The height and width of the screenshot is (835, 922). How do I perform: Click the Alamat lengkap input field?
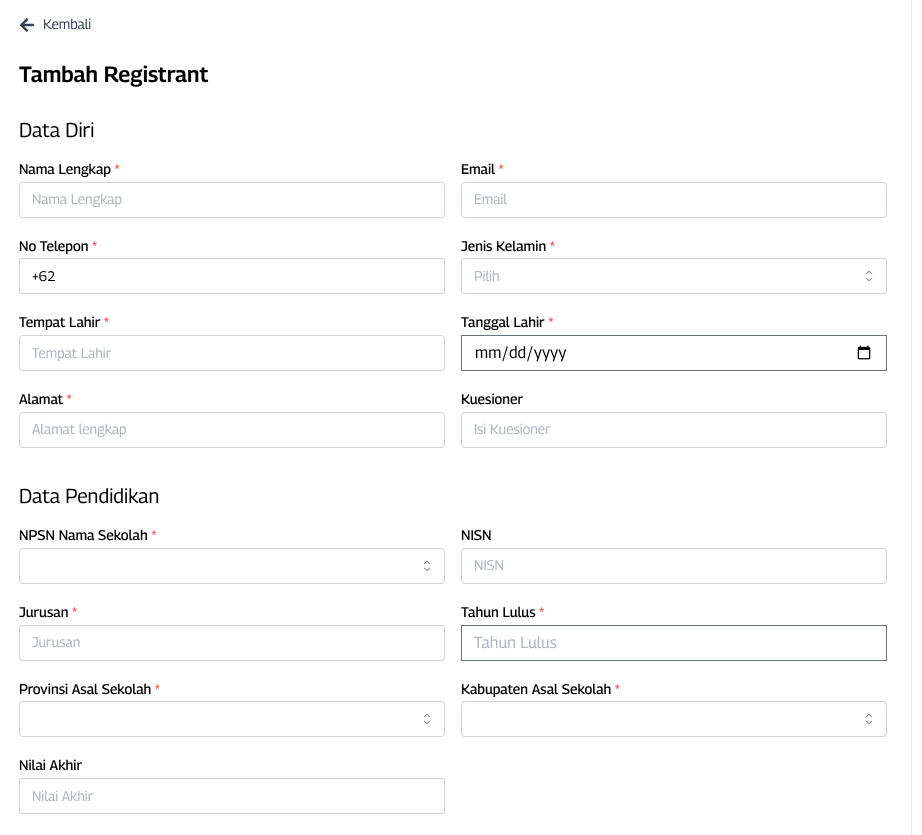pos(230,429)
